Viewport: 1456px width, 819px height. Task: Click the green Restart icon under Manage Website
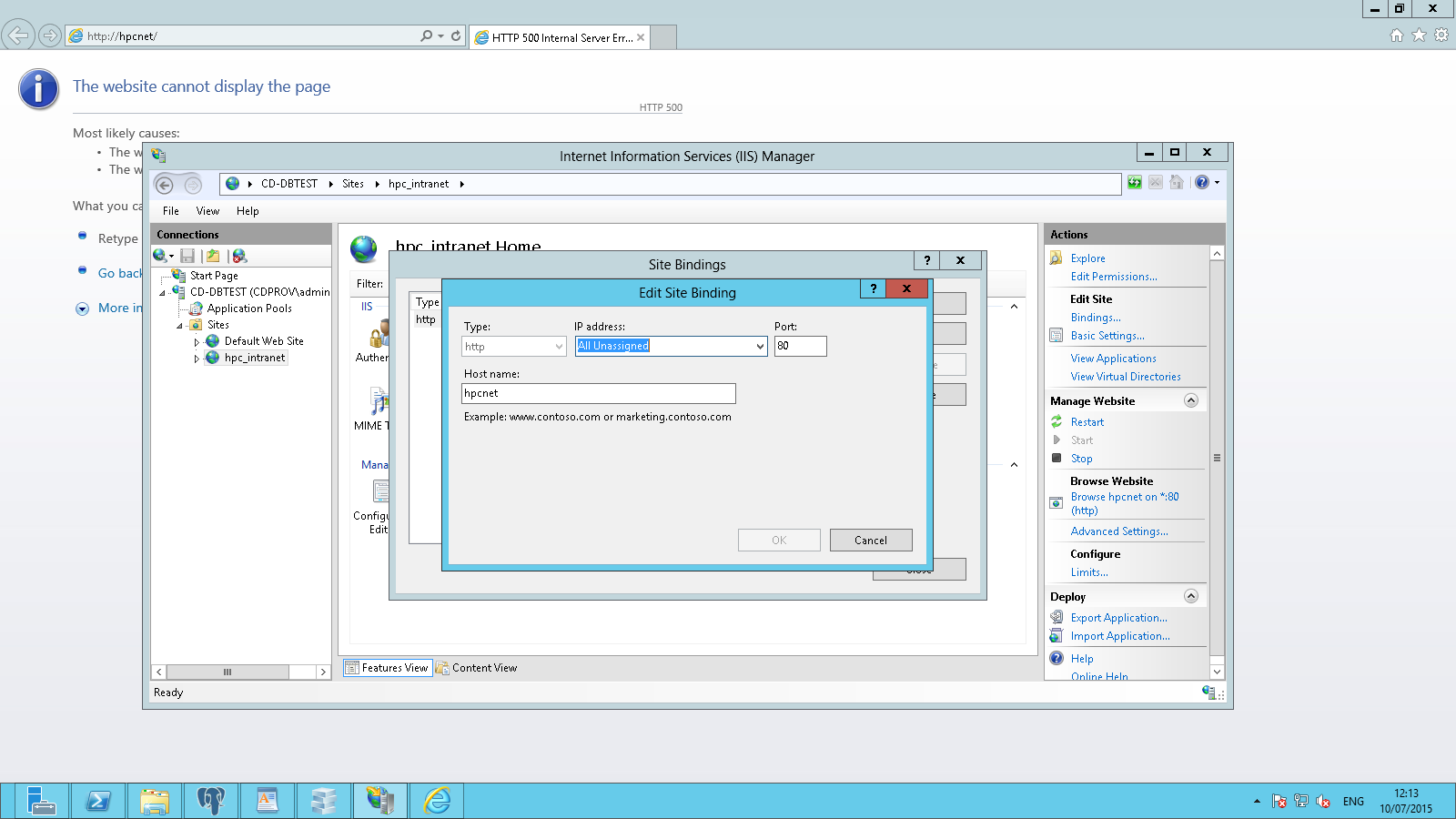tap(1057, 422)
